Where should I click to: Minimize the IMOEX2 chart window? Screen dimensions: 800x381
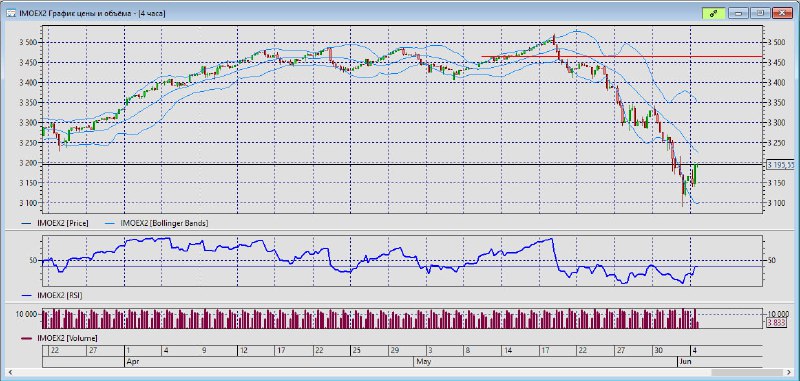click(x=738, y=14)
